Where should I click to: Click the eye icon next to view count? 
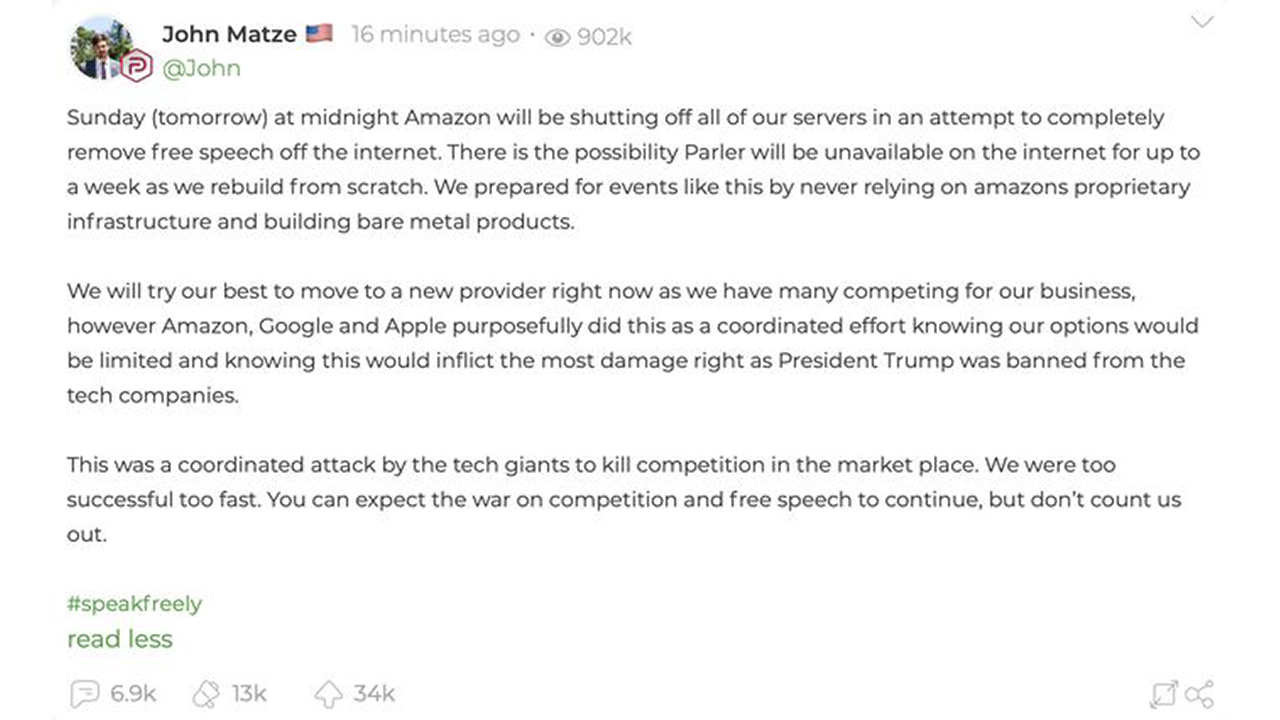pyautogui.click(x=555, y=36)
